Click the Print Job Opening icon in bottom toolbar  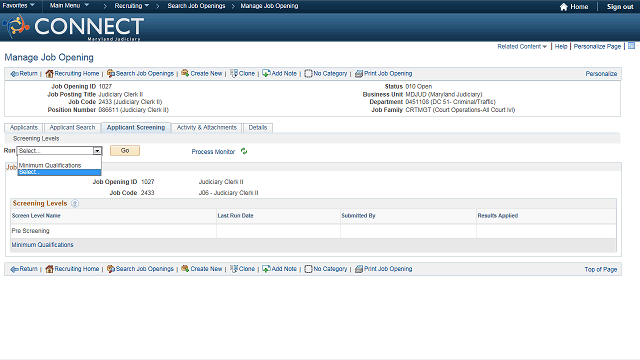(x=359, y=269)
